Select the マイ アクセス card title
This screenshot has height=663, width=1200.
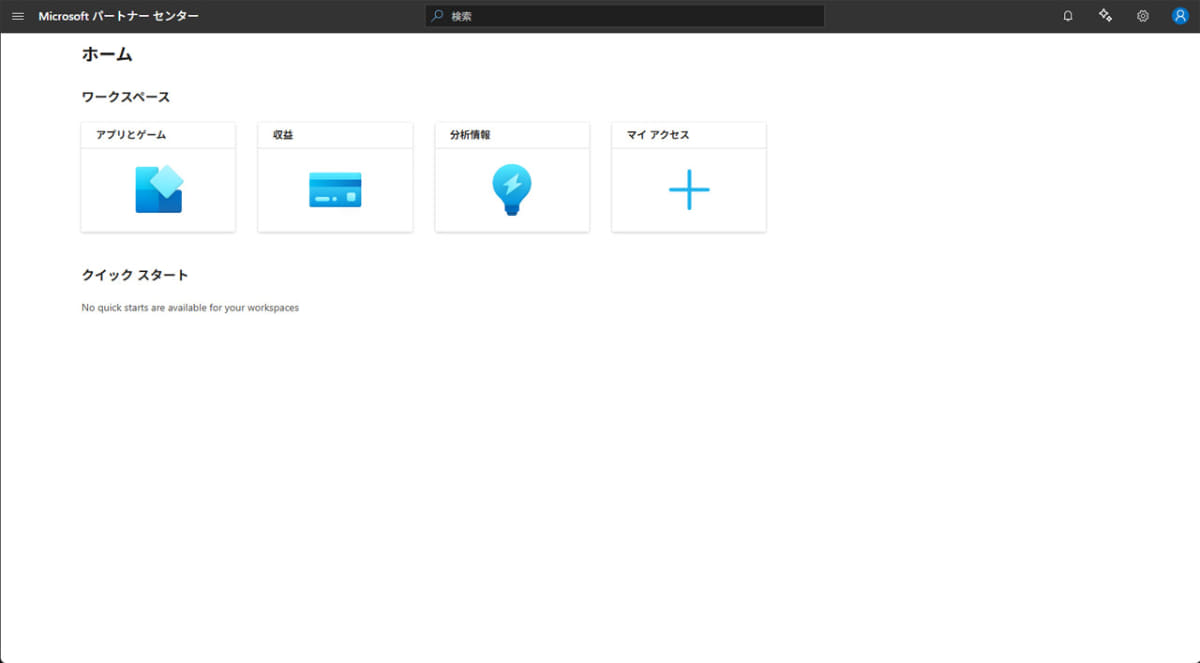658,135
